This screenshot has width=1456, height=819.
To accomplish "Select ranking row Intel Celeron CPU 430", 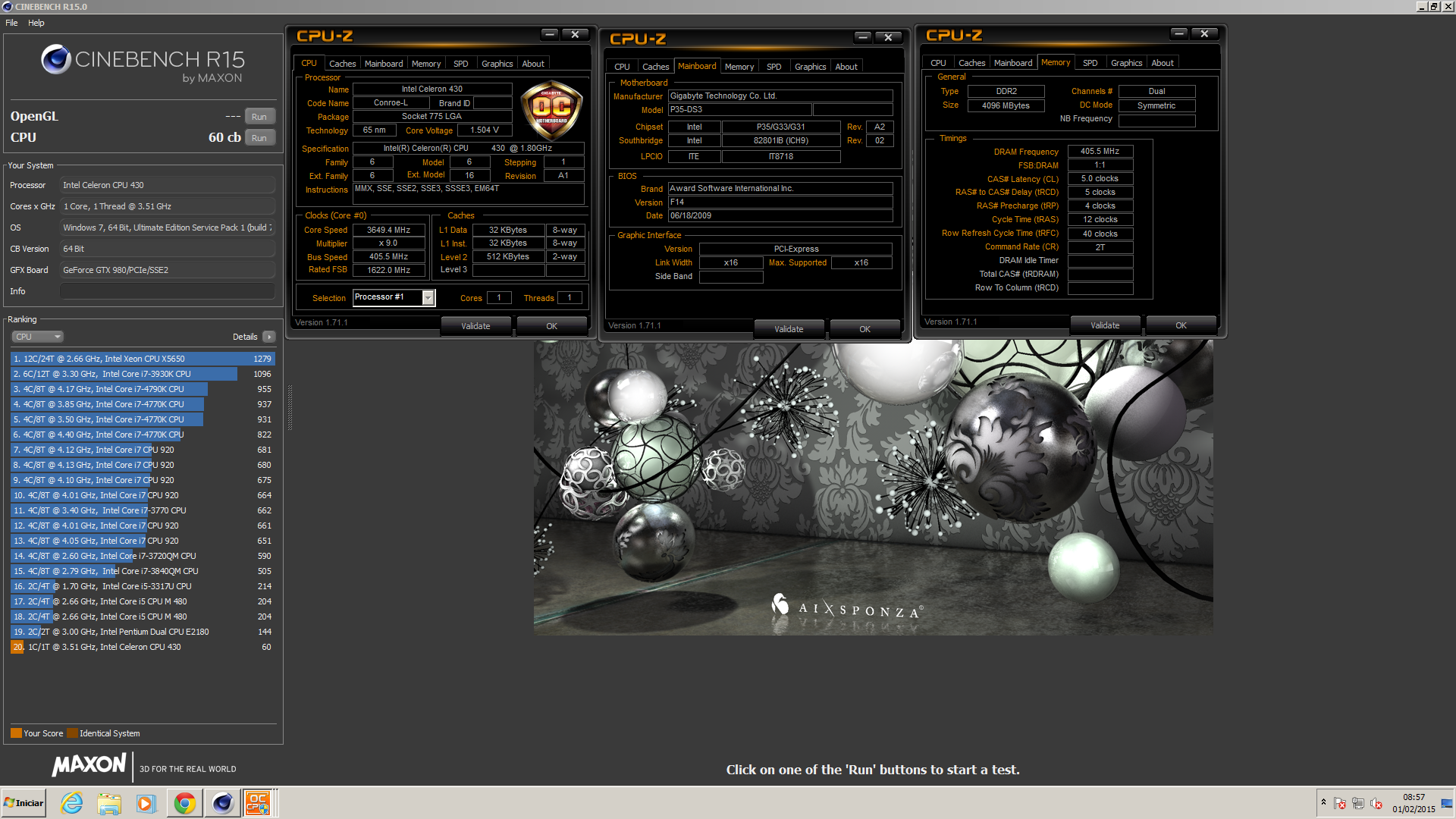I will (x=143, y=647).
